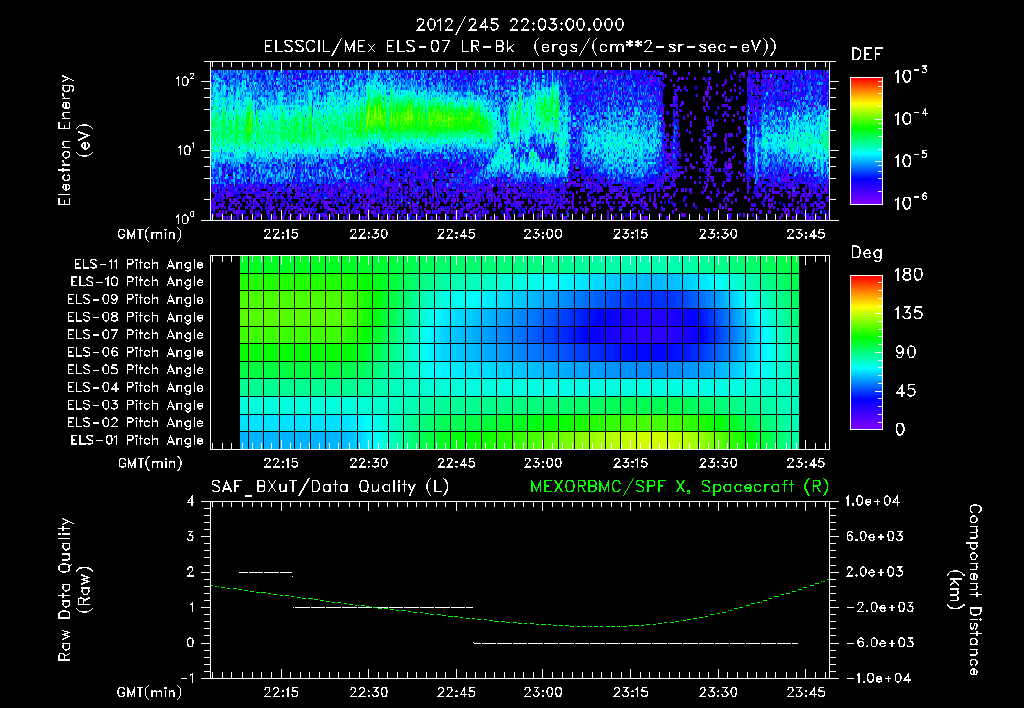Click the Deg pitch angle color bar
Image resolution: width=1024 pixels, height=708 pixels.
click(867, 352)
